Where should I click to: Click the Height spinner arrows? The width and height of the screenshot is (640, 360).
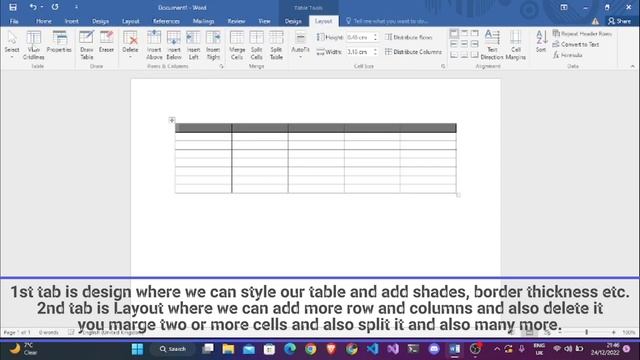pos(375,37)
